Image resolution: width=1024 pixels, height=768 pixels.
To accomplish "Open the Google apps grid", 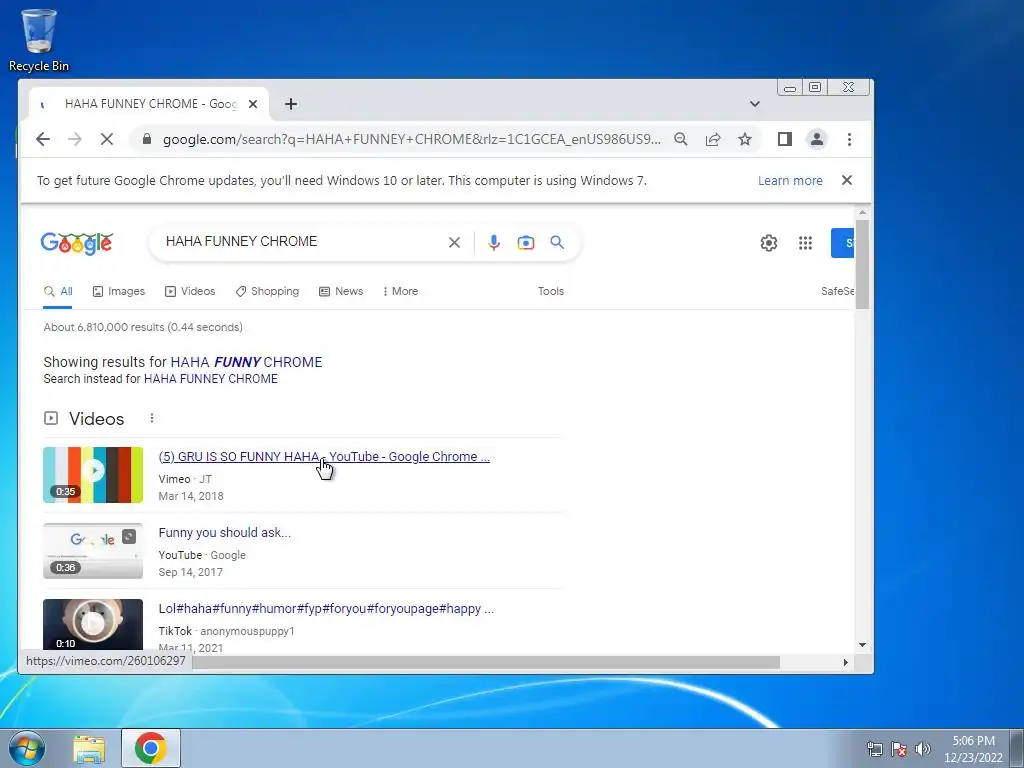I will tap(805, 243).
